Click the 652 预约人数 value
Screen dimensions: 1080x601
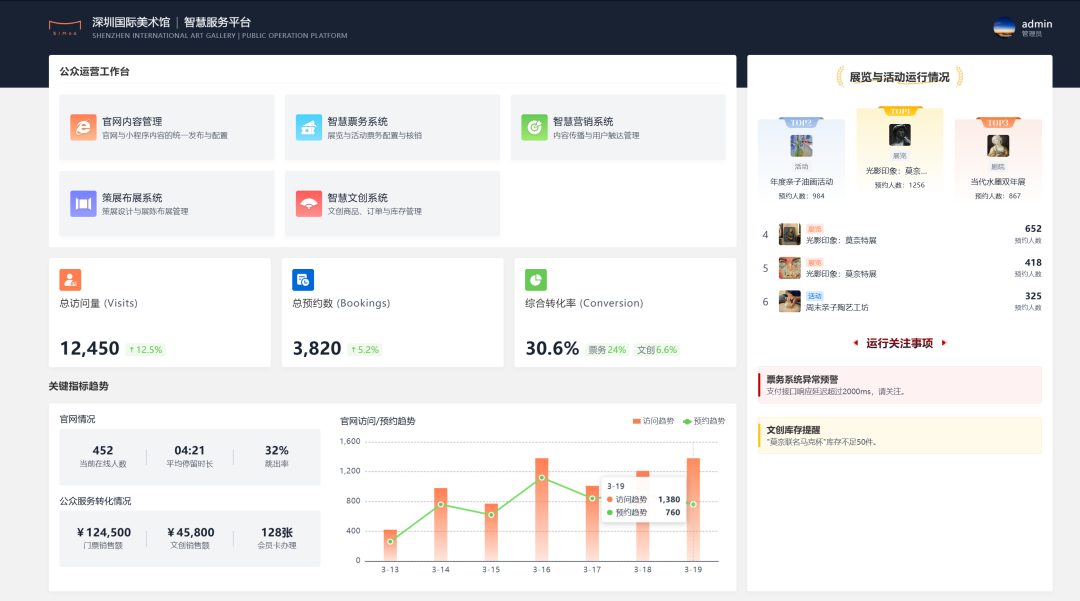click(x=1033, y=229)
